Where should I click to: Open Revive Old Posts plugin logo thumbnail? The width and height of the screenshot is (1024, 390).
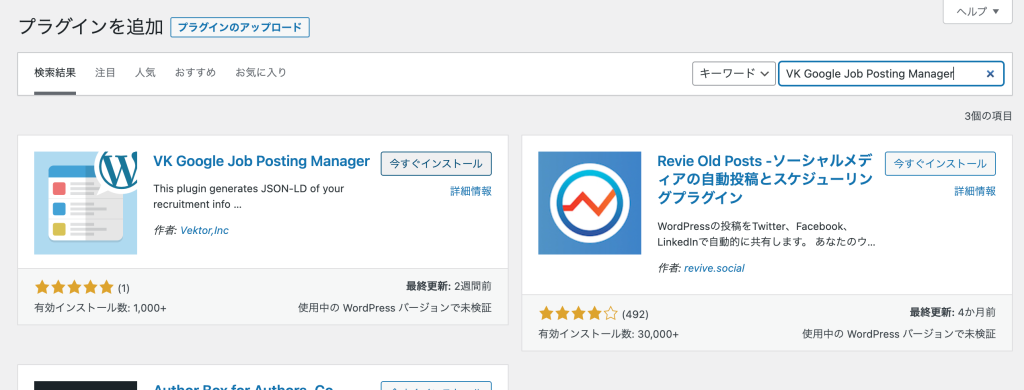tap(590, 203)
